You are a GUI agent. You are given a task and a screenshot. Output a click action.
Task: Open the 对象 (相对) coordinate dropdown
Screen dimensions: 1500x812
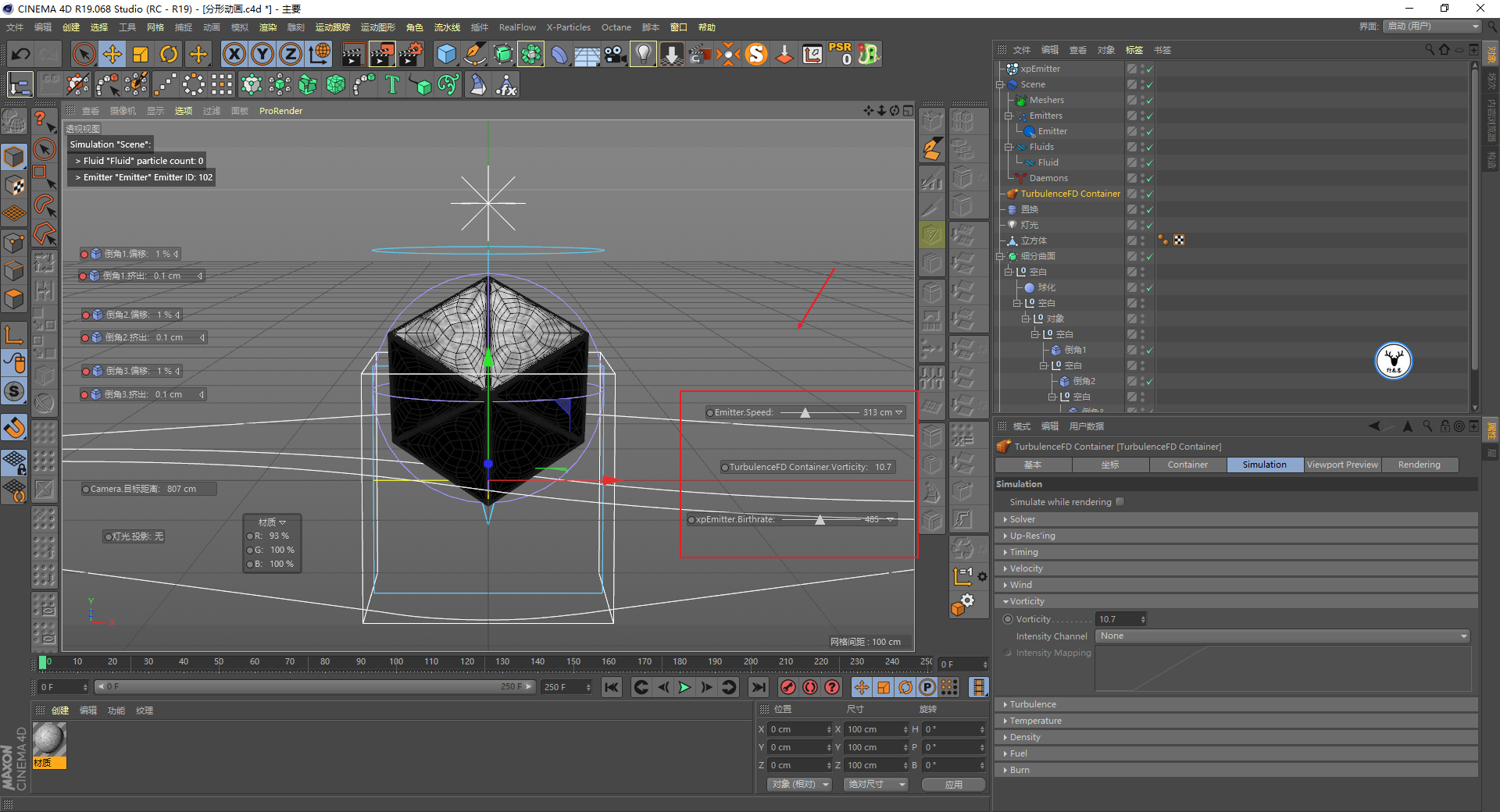pyautogui.click(x=799, y=784)
